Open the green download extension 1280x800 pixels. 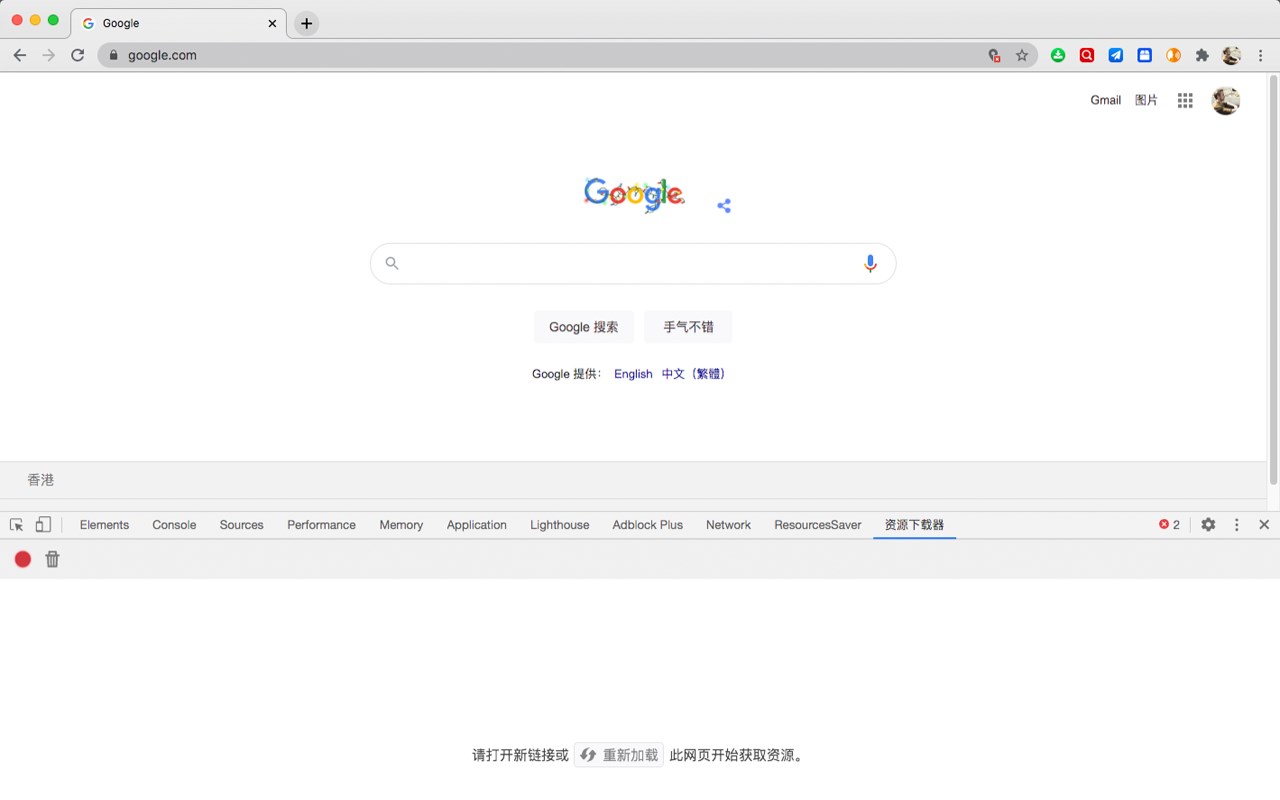coord(1058,56)
